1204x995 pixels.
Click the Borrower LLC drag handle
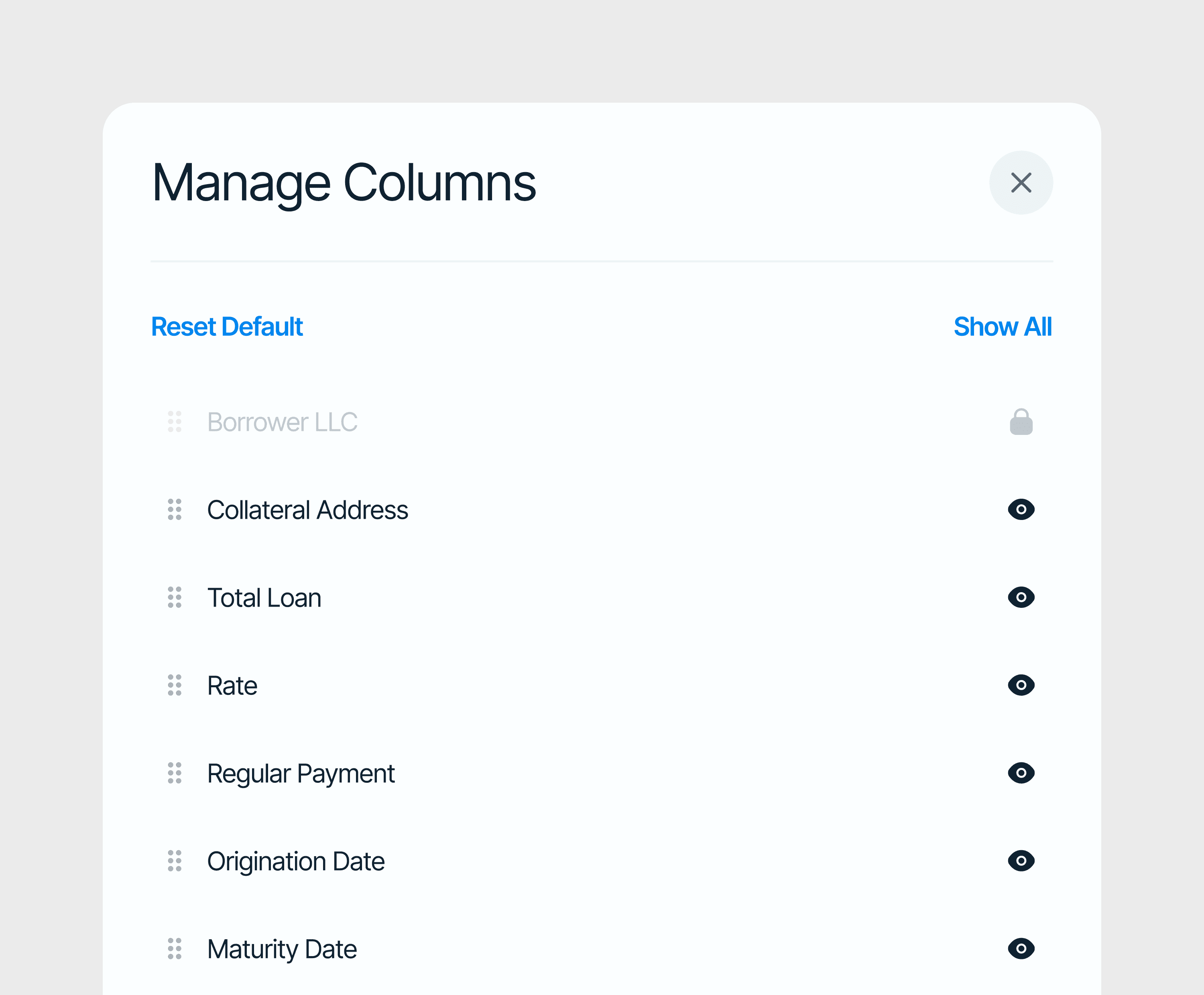point(174,422)
